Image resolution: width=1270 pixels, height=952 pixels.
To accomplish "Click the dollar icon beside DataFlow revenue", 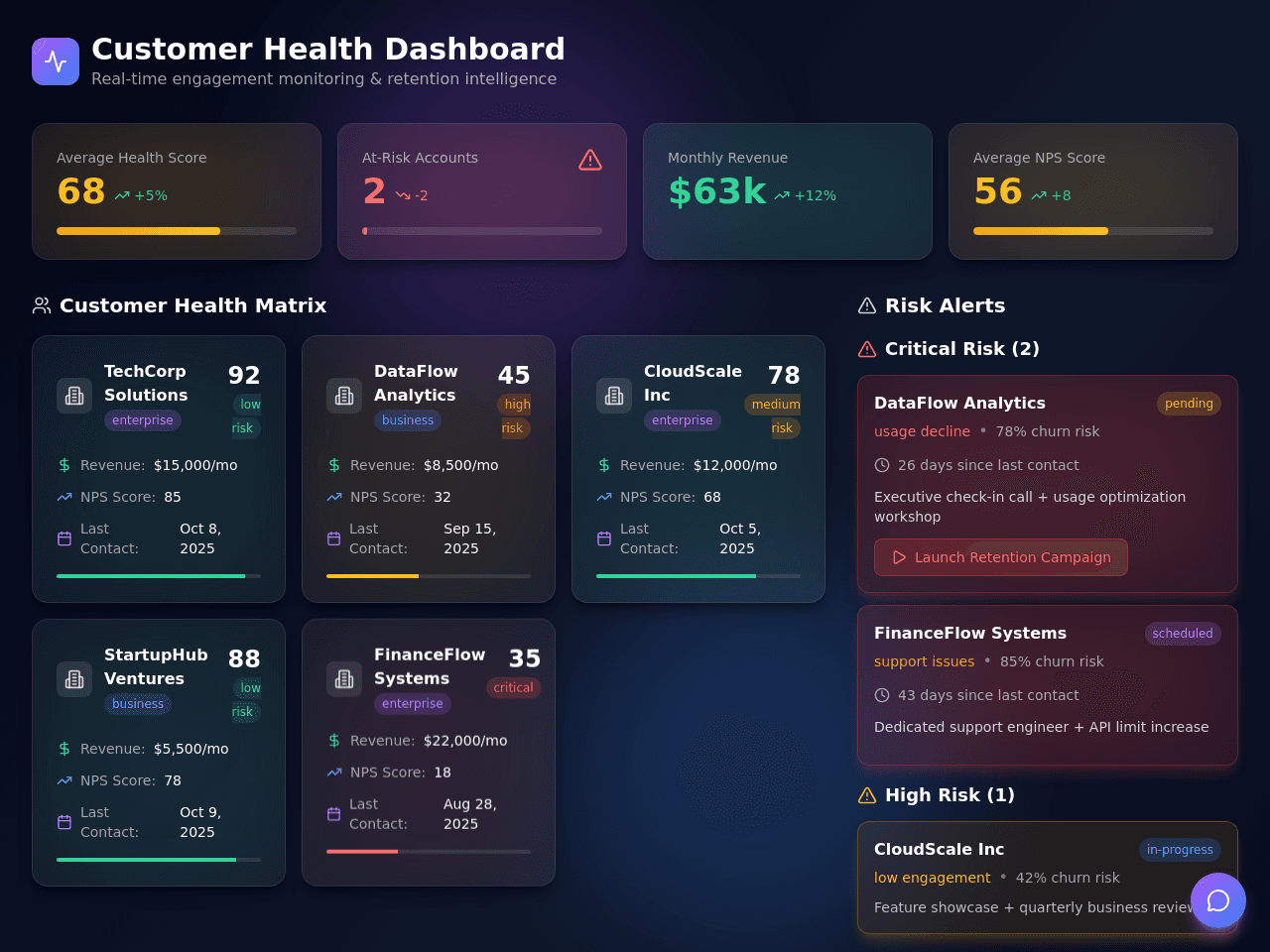I will click(x=334, y=465).
